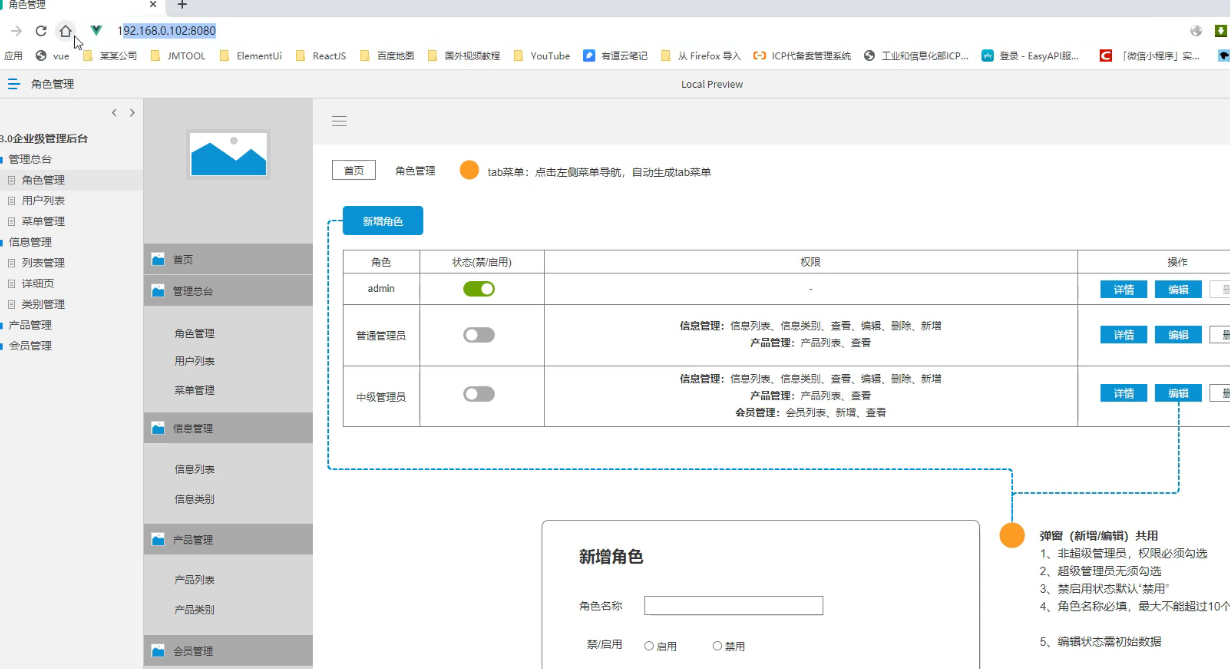Open the 登录 - EasyAPI bookmark
The width and height of the screenshot is (1230, 669).
[x=1030, y=56]
